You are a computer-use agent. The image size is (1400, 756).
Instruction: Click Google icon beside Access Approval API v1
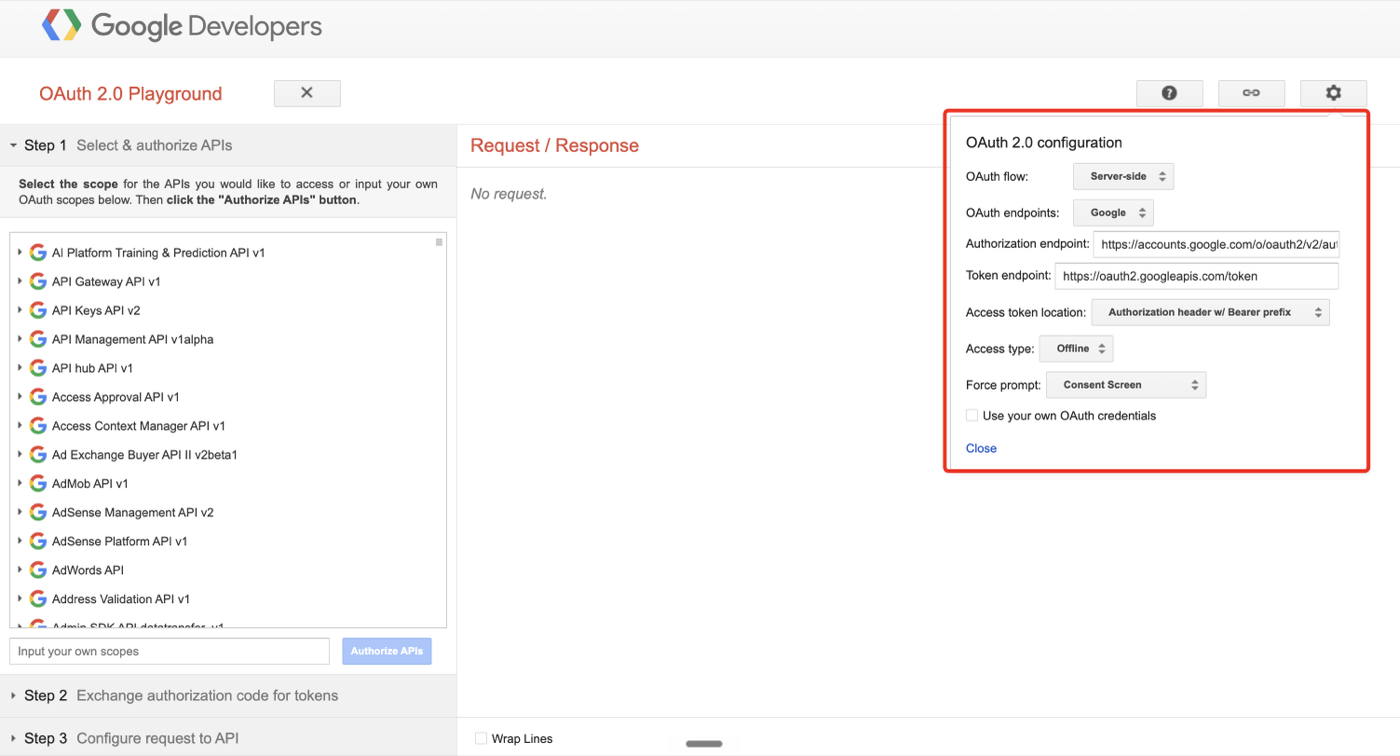coord(38,397)
